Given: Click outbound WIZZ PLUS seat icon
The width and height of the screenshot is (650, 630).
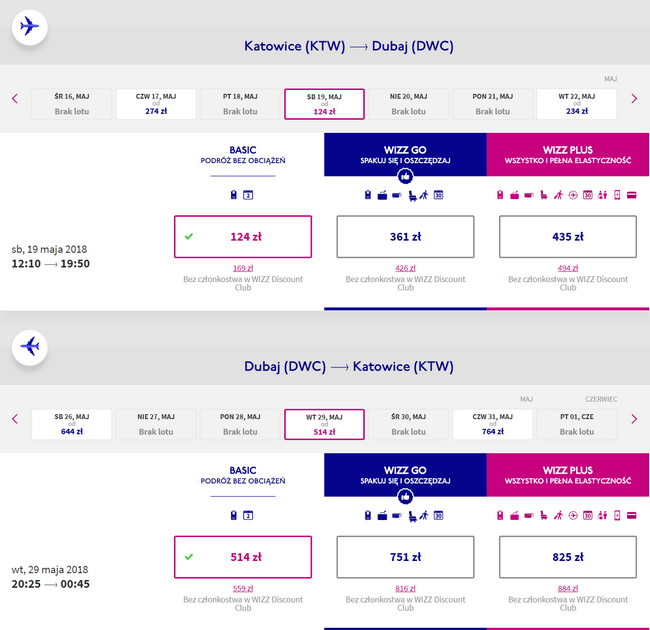Looking at the screenshot, I should 543,195.
